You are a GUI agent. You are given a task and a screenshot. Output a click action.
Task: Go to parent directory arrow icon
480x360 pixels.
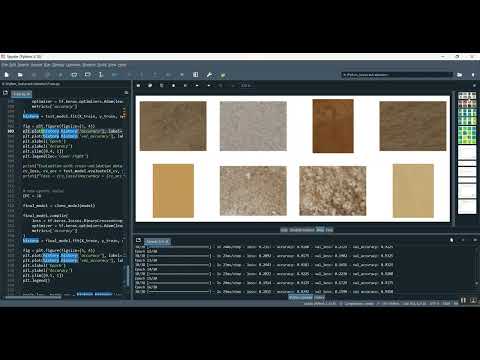point(473,75)
